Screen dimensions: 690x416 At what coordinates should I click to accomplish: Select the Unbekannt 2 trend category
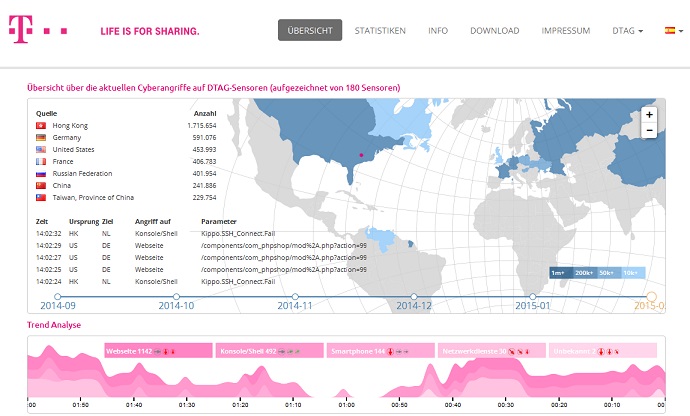pos(603,351)
